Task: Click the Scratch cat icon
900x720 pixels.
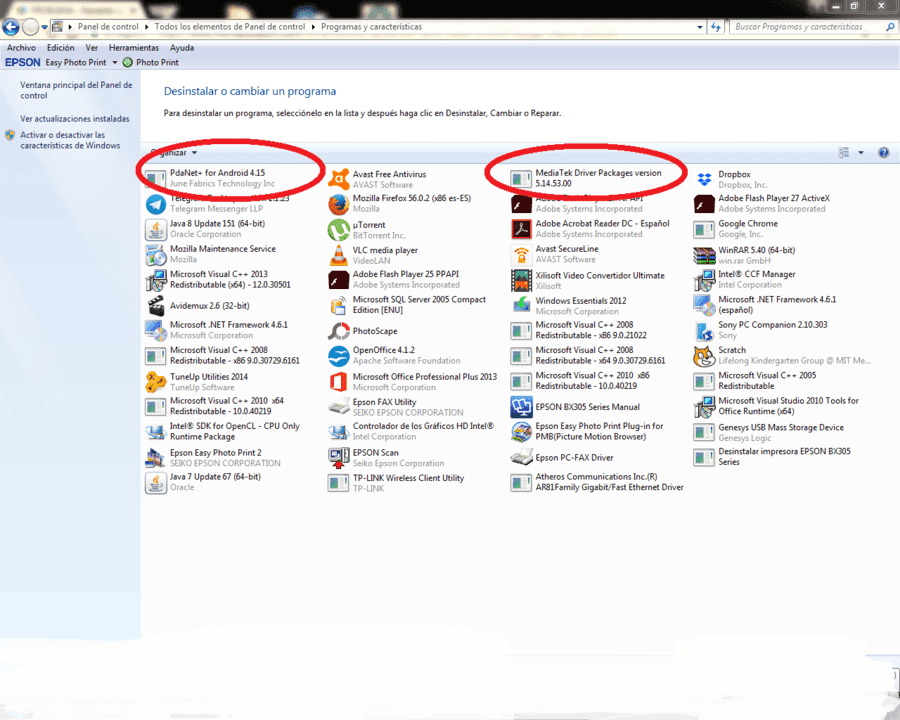Action: tap(704, 356)
